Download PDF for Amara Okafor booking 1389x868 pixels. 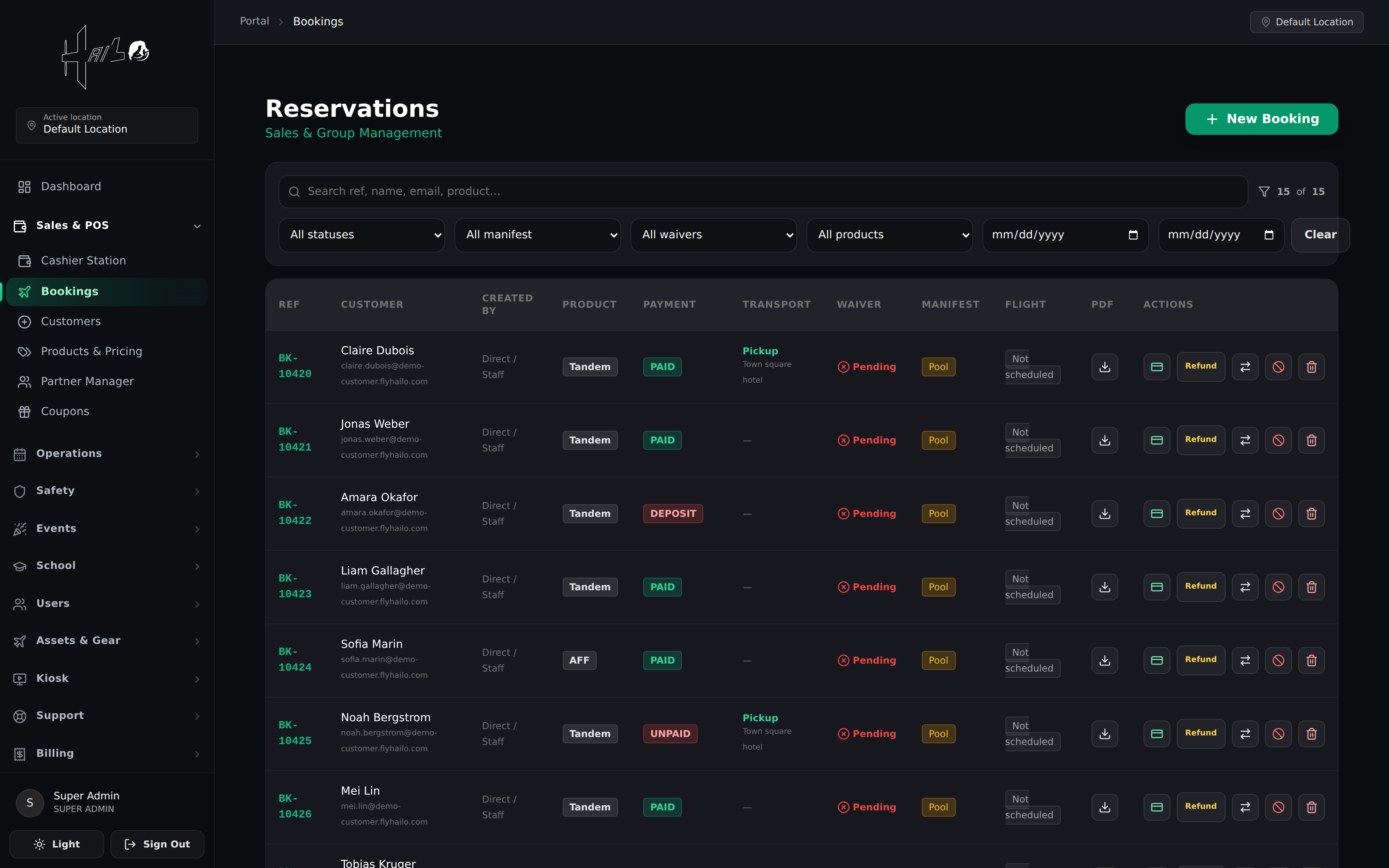pyautogui.click(x=1104, y=514)
